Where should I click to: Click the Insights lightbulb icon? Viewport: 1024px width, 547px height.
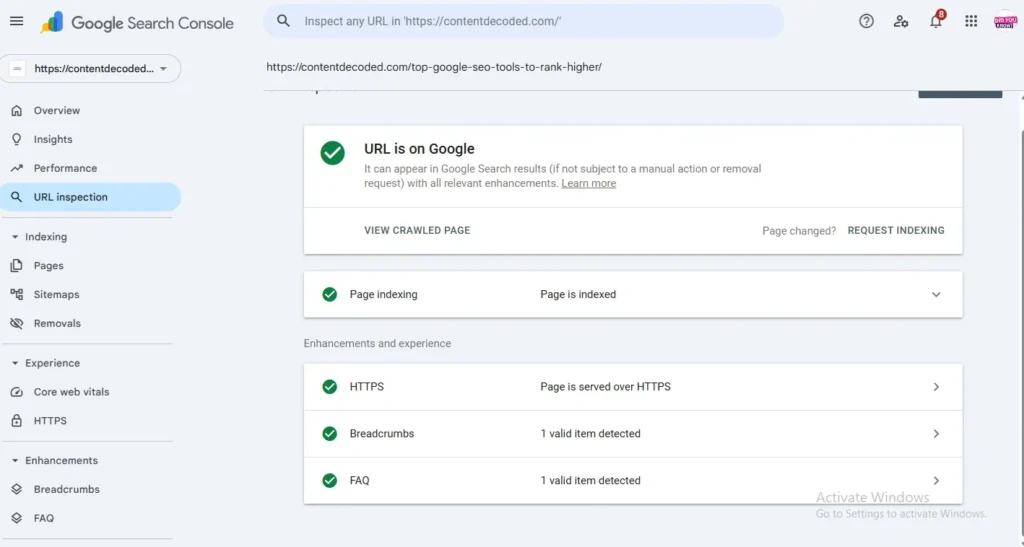coord(17,139)
